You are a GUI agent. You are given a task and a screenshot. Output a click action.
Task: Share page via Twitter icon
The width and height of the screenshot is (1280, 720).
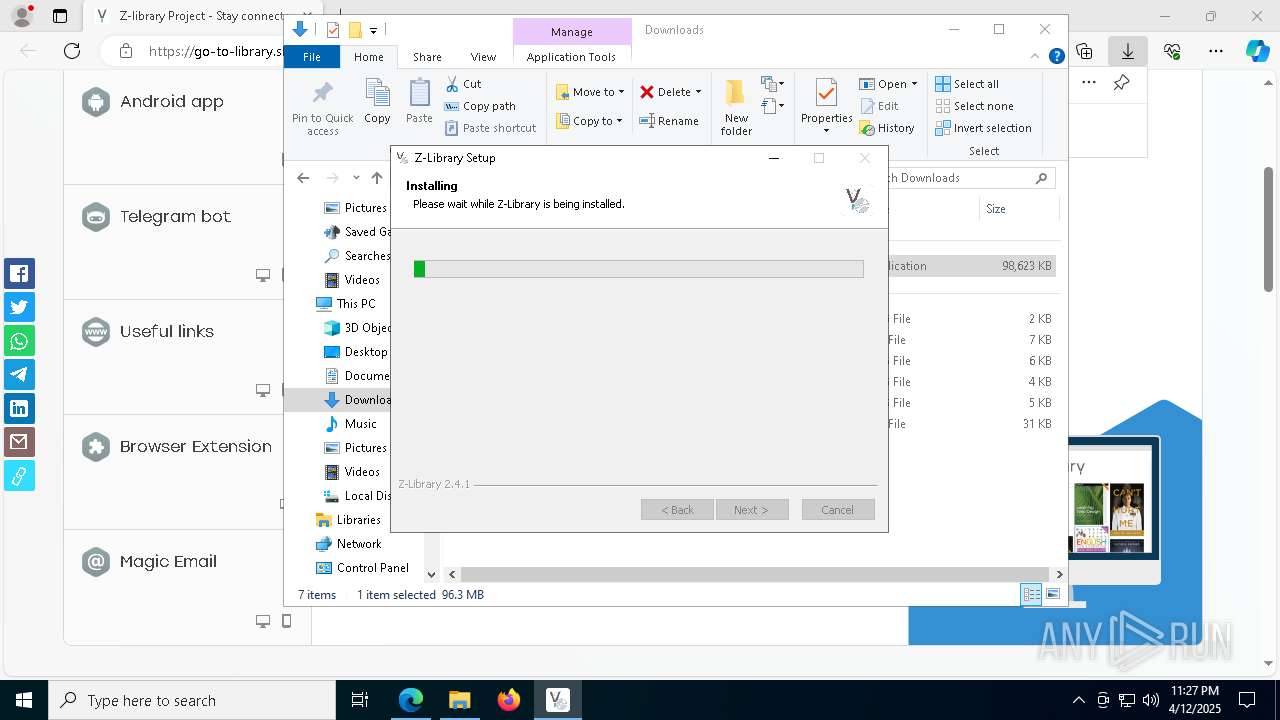coord(19,307)
